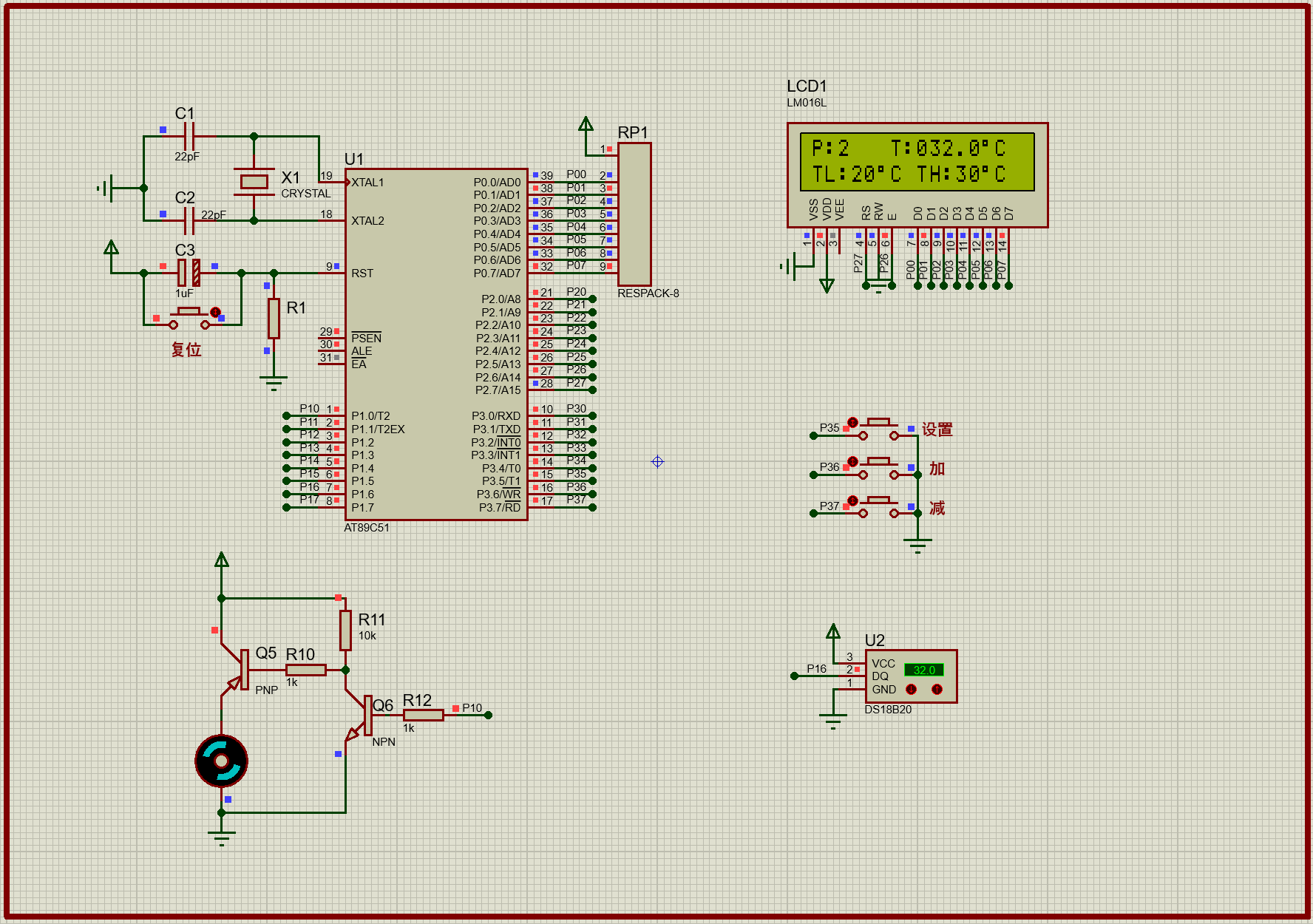Image resolution: width=1313 pixels, height=924 pixels.
Task: Toggle the 复位 reset button's red latch dot
Action: tap(215, 313)
